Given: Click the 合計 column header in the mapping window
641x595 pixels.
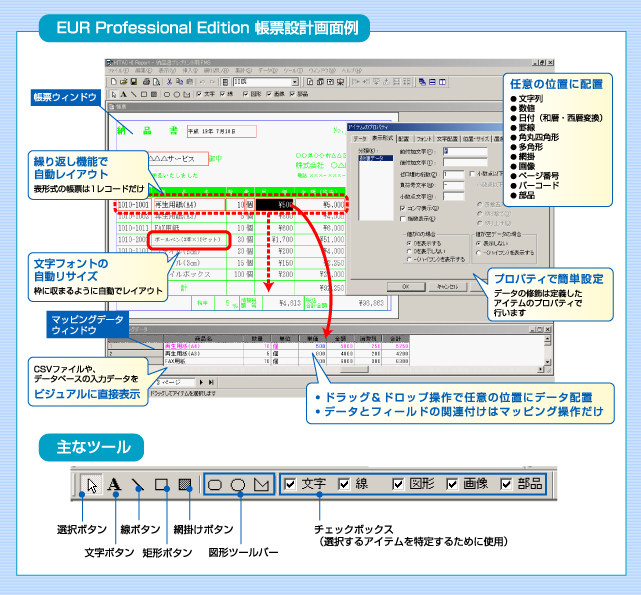Looking at the screenshot, I should pos(396,339).
